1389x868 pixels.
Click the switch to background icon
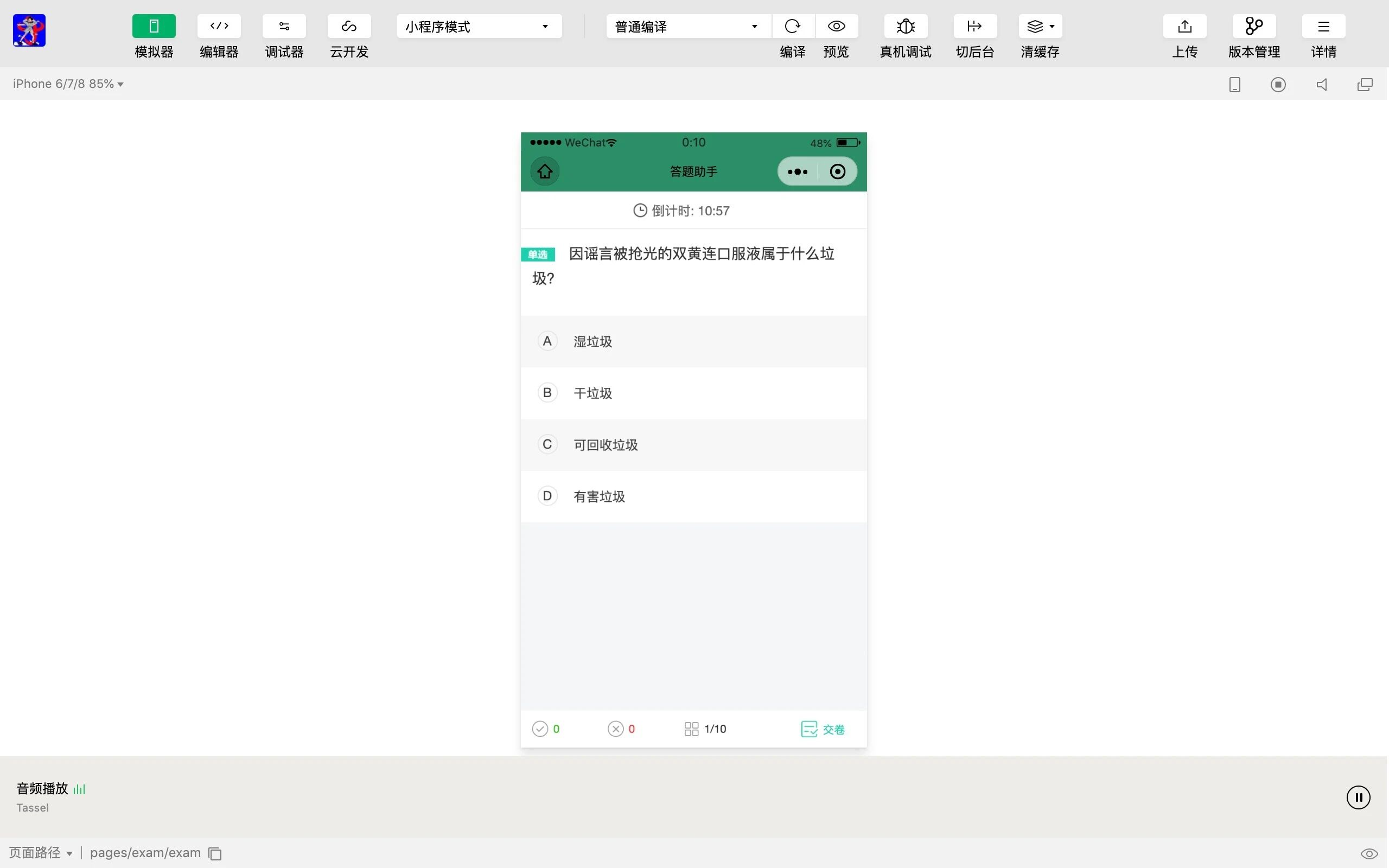pyautogui.click(x=974, y=27)
